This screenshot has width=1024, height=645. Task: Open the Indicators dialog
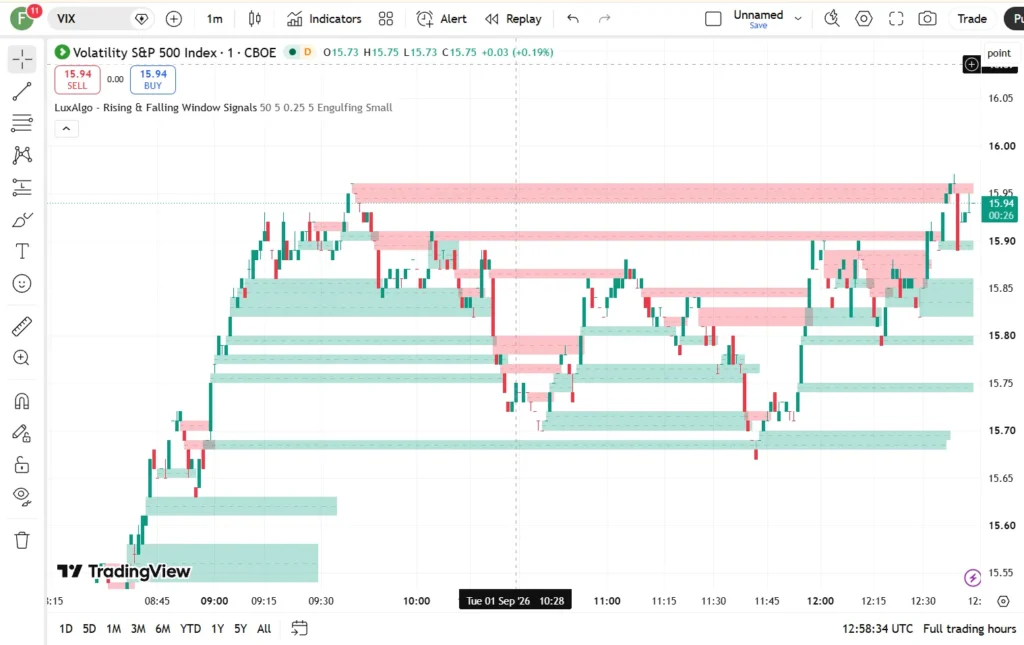pyautogui.click(x=324, y=19)
